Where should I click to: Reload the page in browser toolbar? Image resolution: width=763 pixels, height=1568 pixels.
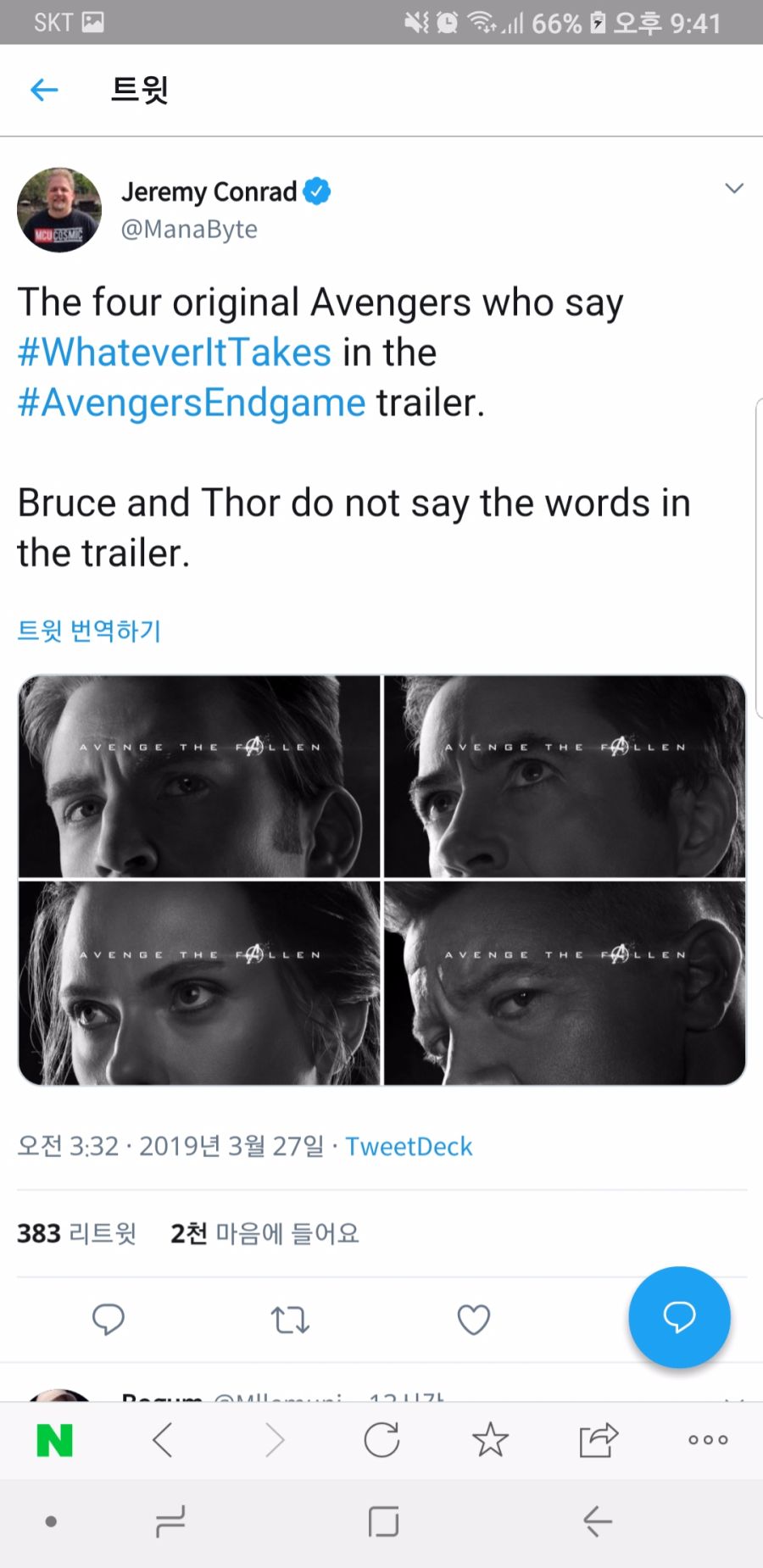click(381, 1440)
